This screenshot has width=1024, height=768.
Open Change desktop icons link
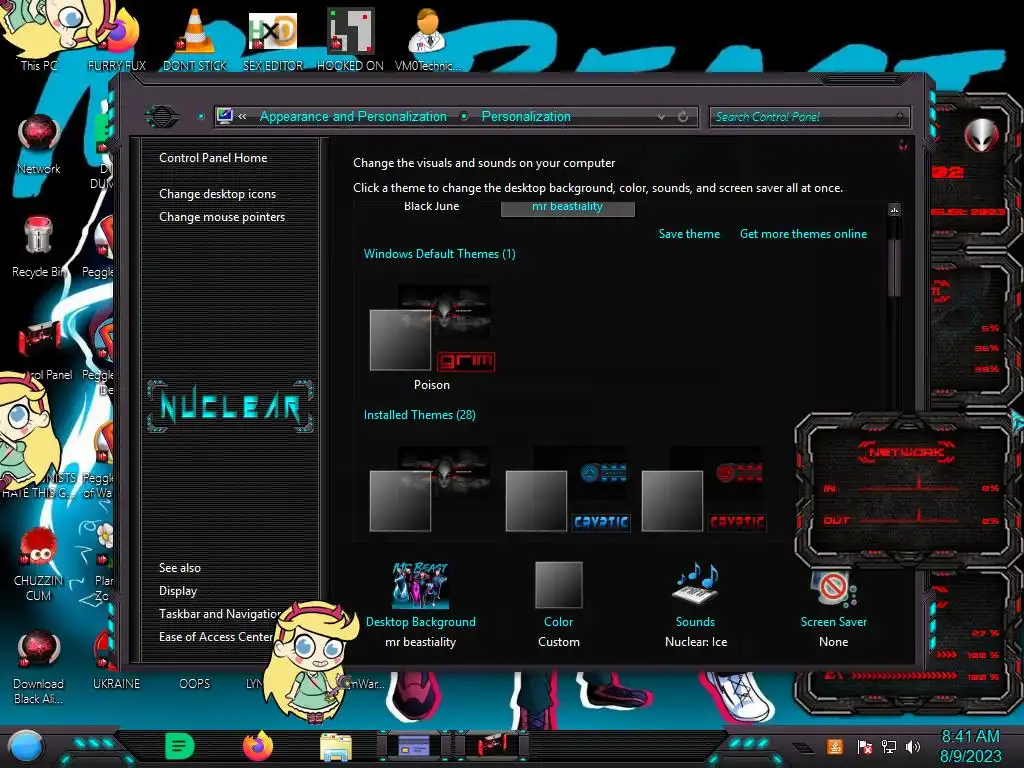217,194
